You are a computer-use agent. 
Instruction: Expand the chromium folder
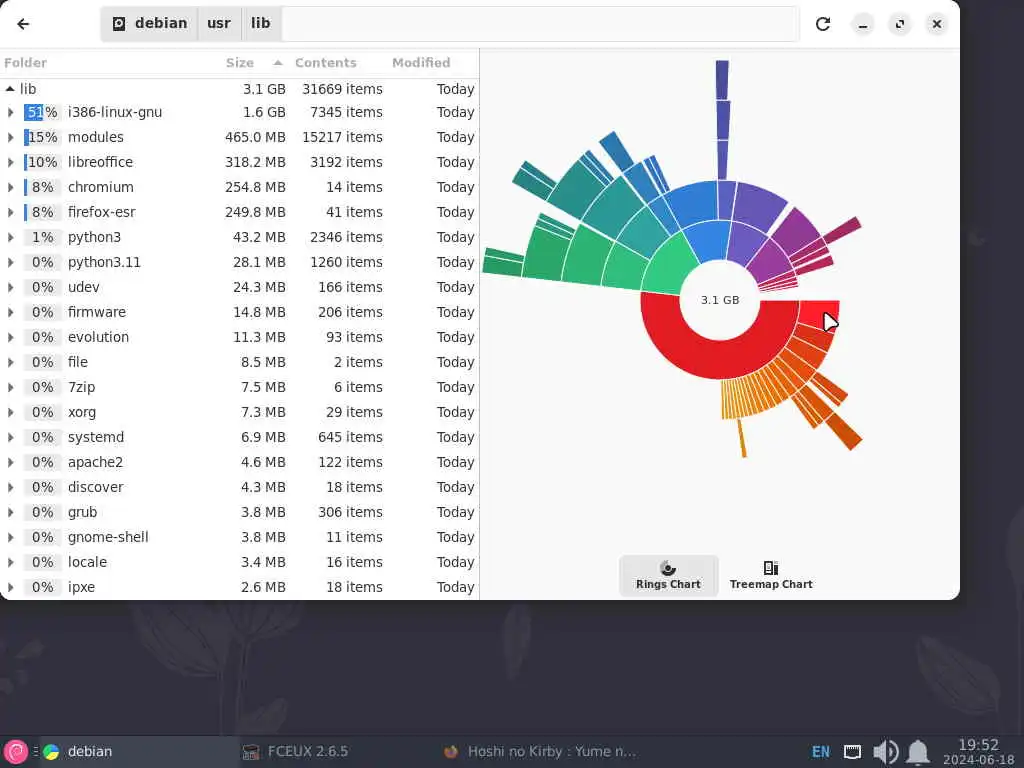click(x=10, y=187)
